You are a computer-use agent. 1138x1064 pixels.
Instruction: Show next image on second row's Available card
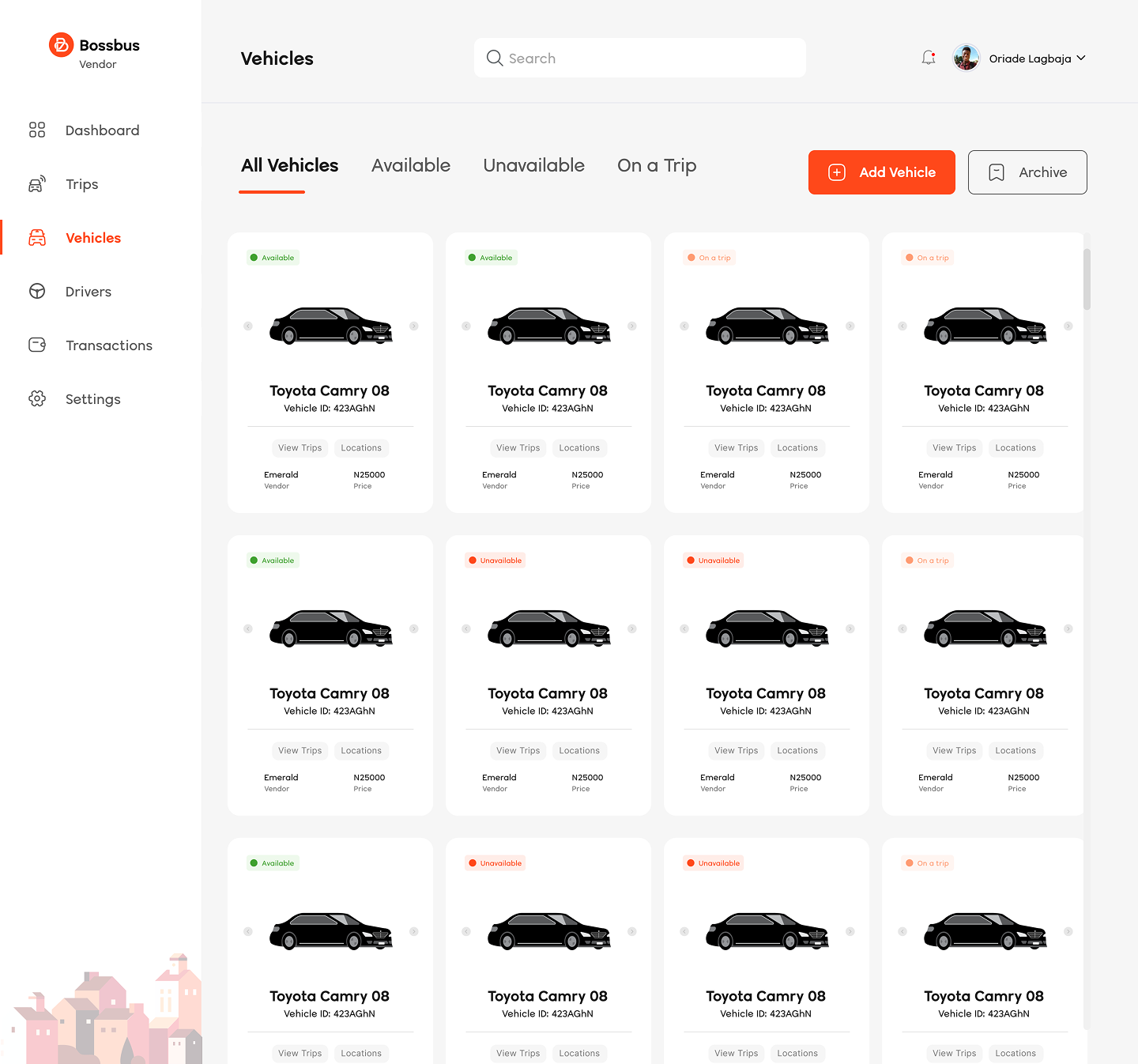coord(414,628)
